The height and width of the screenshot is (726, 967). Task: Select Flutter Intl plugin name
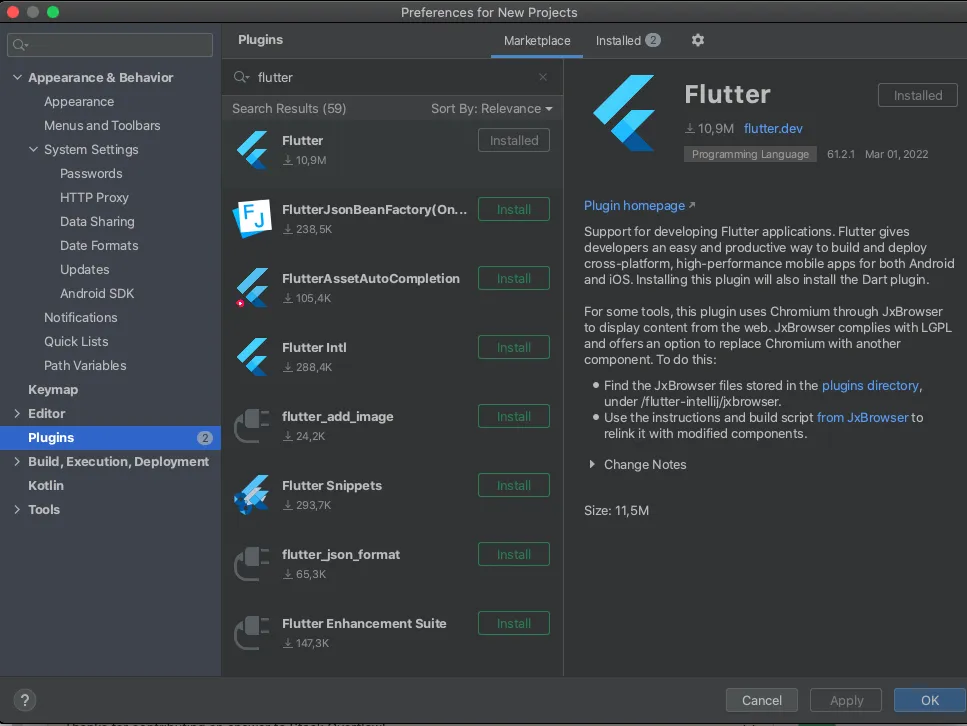[x=314, y=347]
